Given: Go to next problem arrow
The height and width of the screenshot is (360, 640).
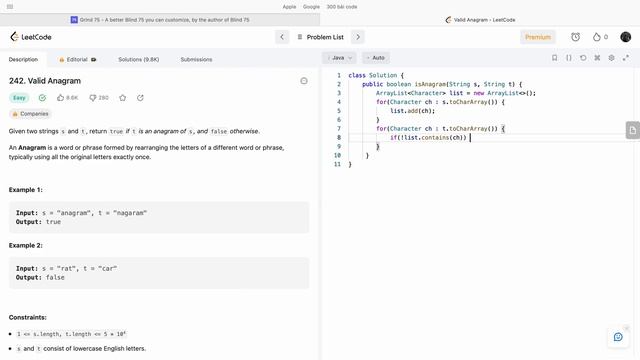Looking at the screenshot, I should (x=358, y=37).
